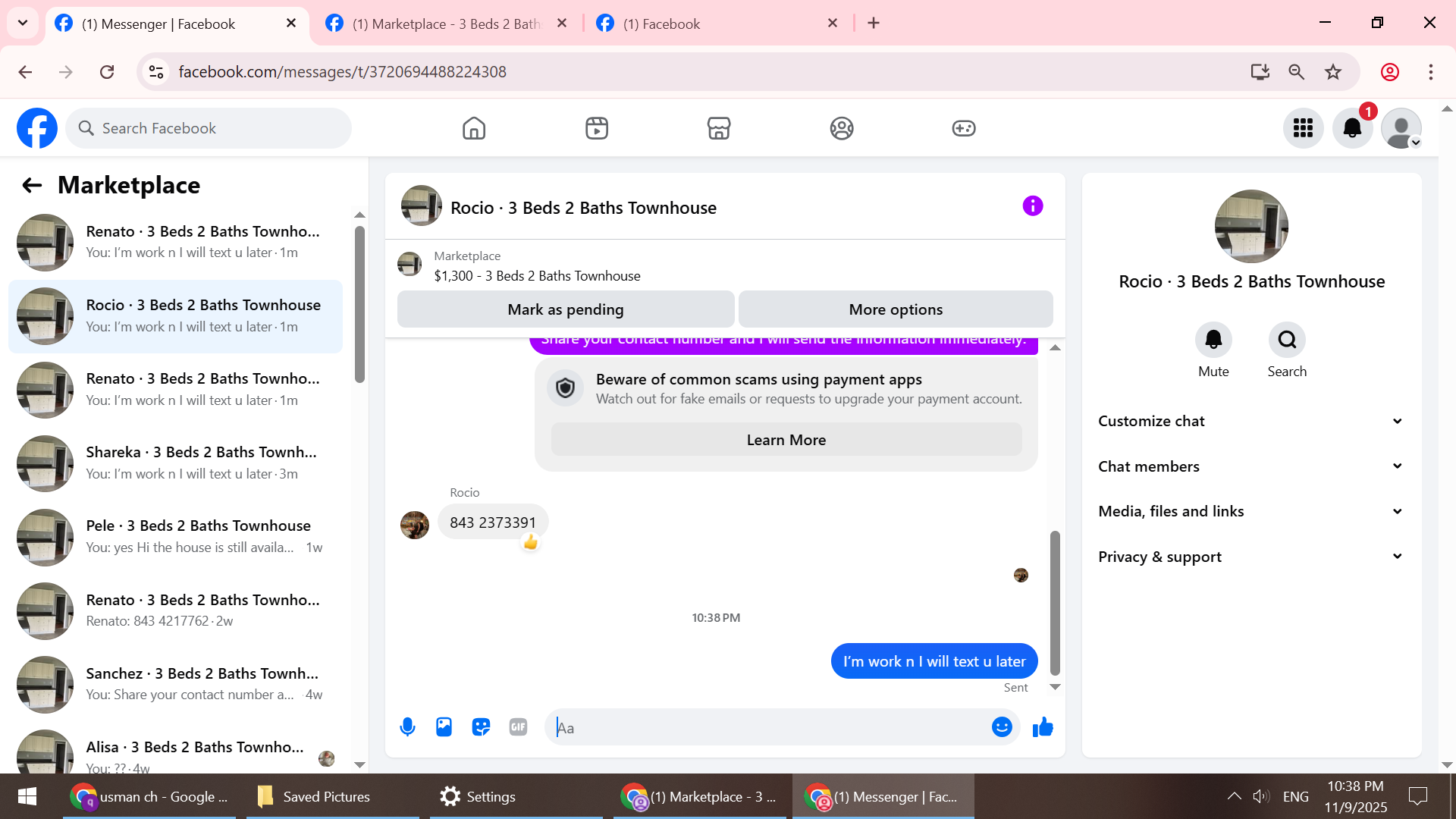The height and width of the screenshot is (819, 1456).
Task: Switch to Marketplace 3 Beds 2 Baths tab
Action: (x=447, y=24)
